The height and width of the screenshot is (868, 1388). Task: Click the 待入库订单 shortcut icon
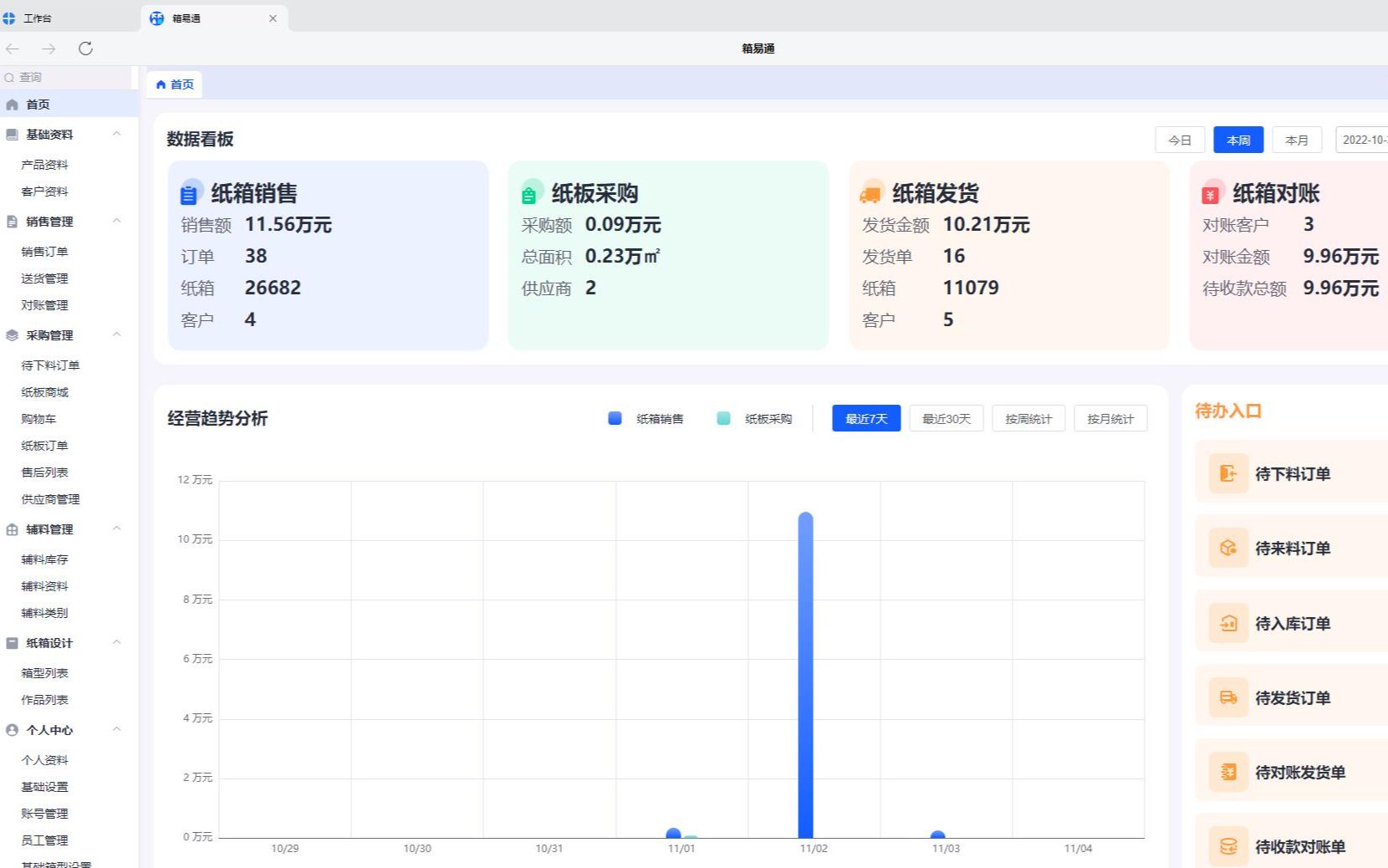click(1228, 623)
